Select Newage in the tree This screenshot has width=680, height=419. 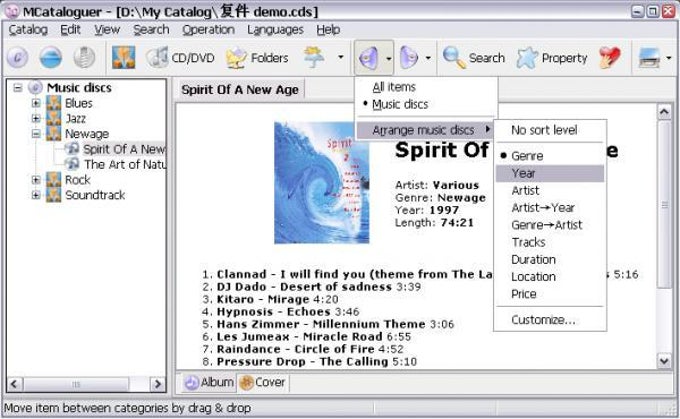87,134
